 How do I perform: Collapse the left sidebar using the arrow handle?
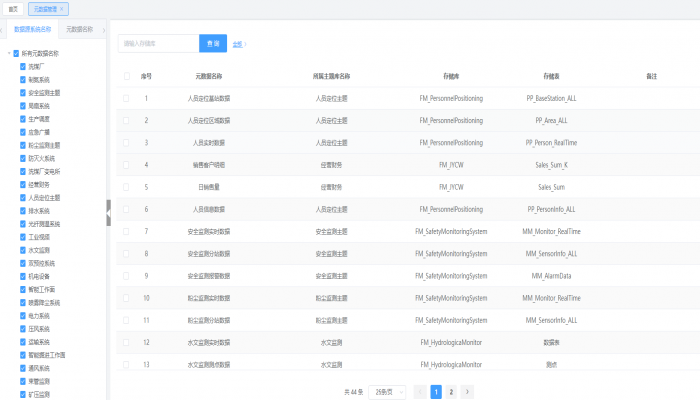108,210
